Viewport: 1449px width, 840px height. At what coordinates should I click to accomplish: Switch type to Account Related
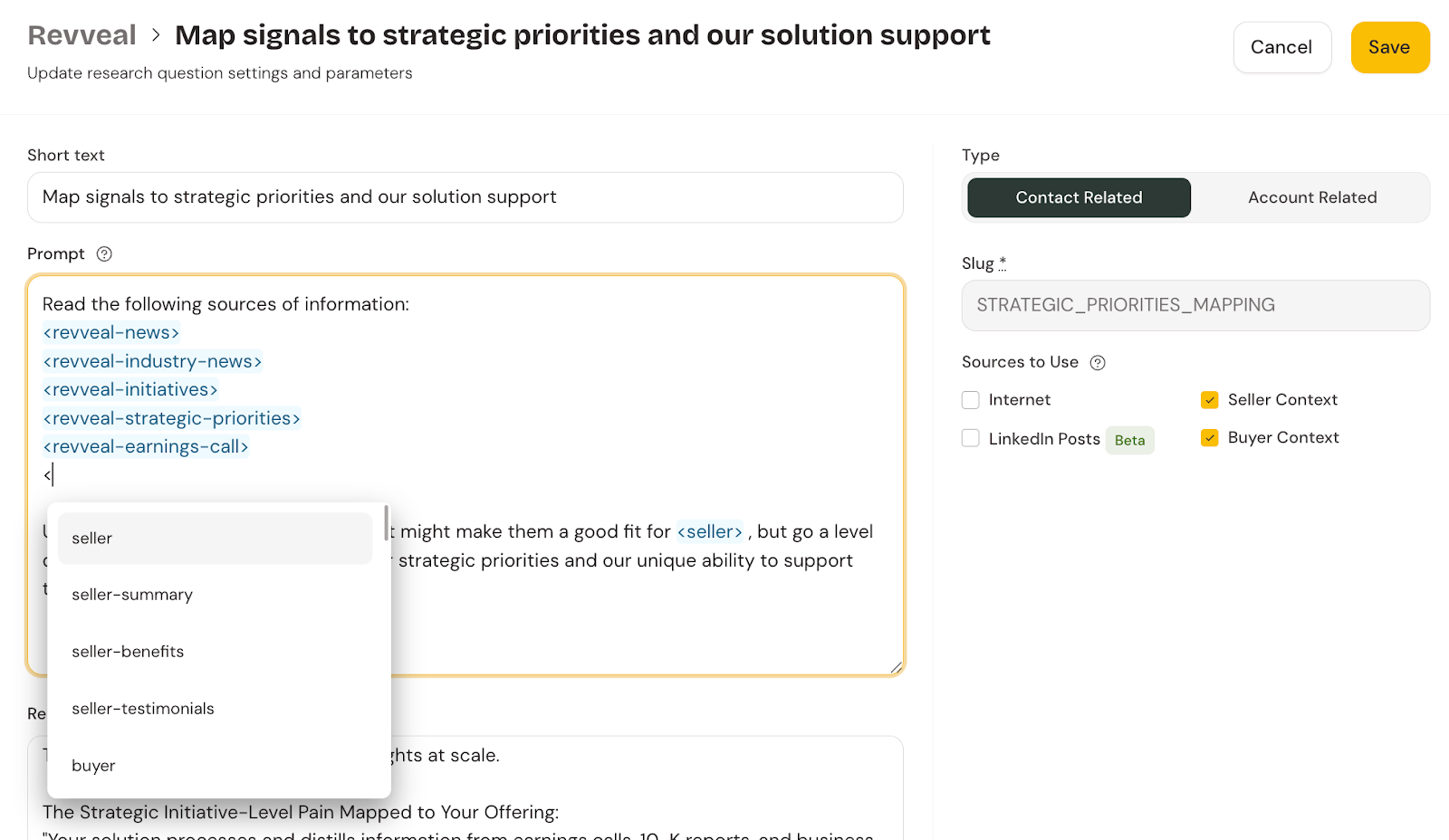click(1311, 197)
